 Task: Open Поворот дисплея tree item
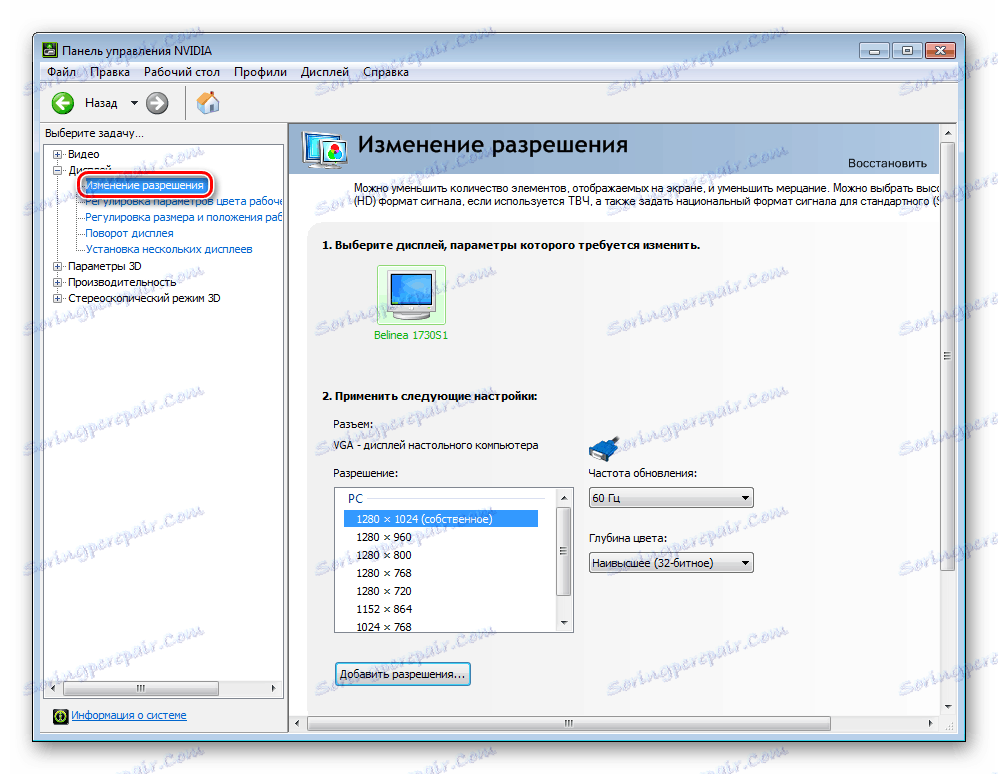tap(129, 233)
